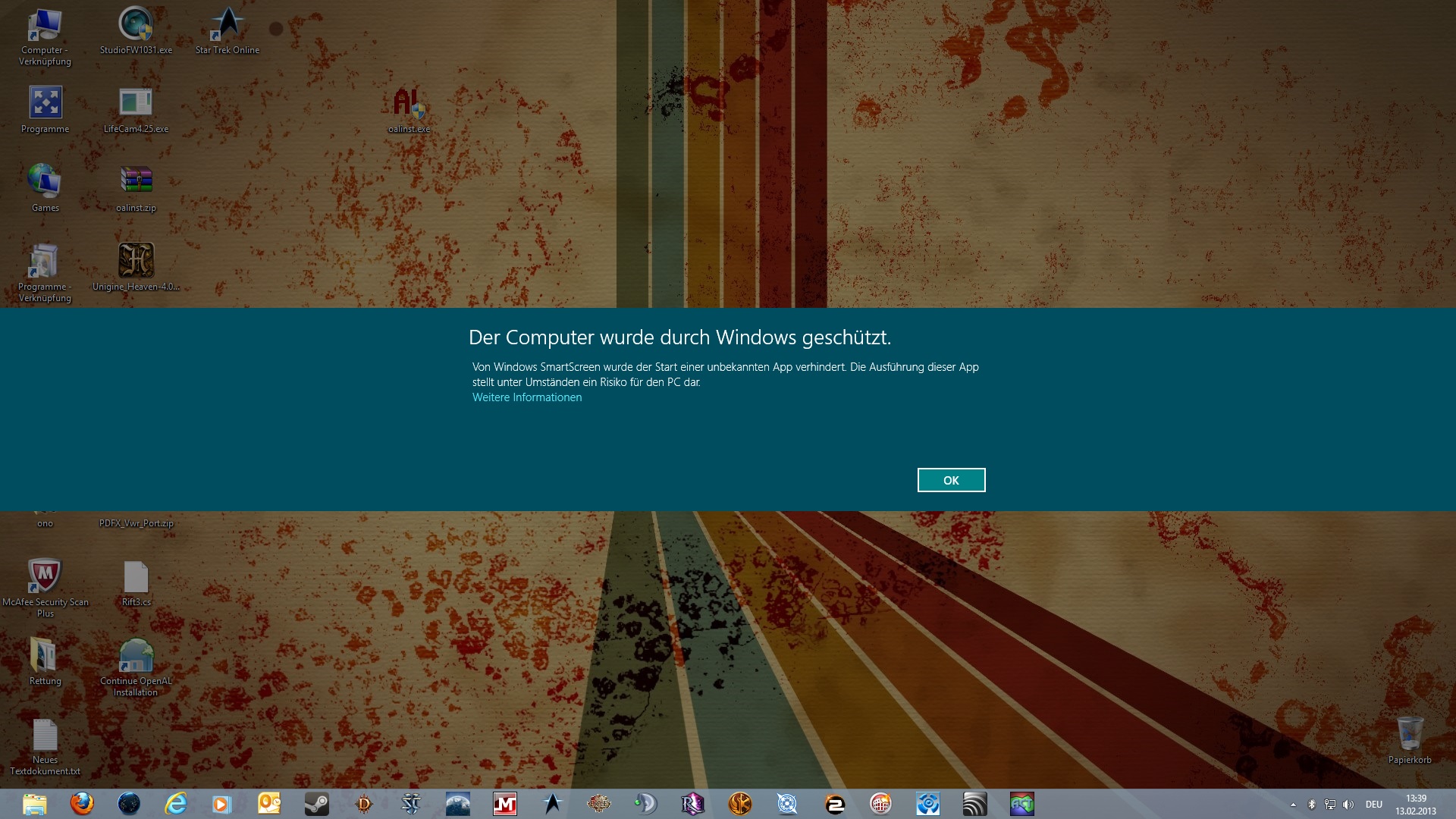Click the Outlook taskbar icon
The height and width of the screenshot is (819, 1456).
(x=269, y=804)
